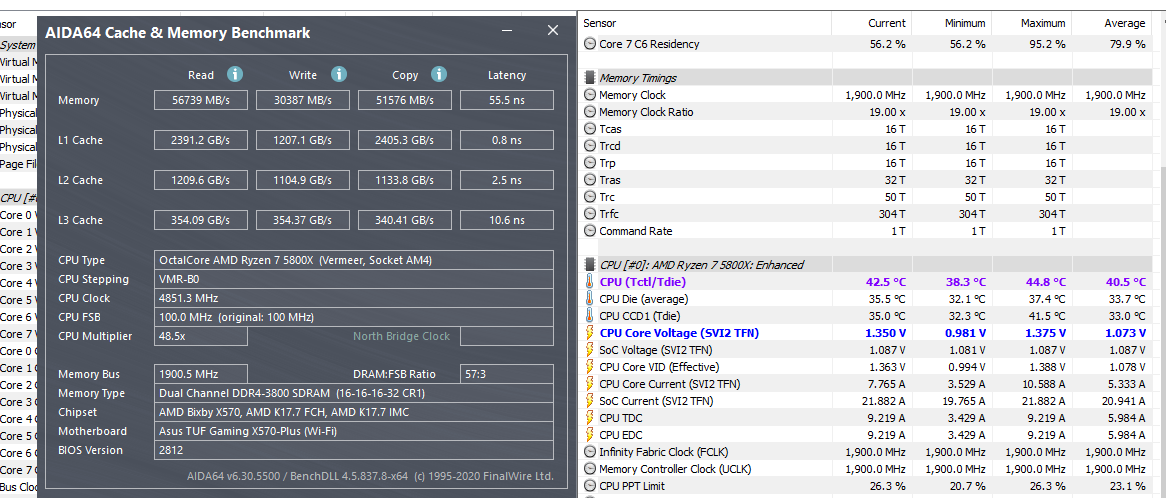Select Core 7 C6 Residency maximum 95.2 %
Viewport: 1166px width, 498px height.
[1047, 44]
